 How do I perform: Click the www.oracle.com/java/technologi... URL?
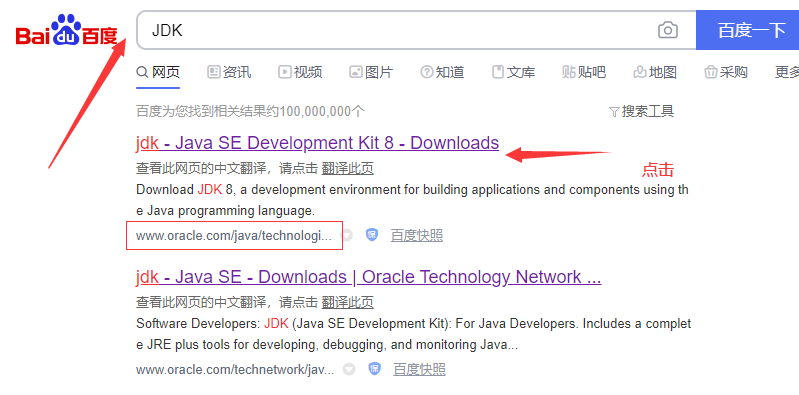234,235
